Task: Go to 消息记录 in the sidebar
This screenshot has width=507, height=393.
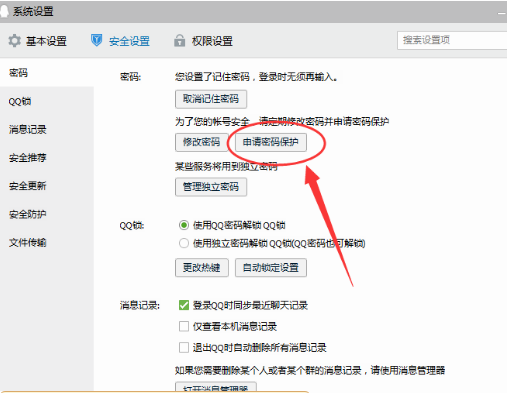Action: (x=28, y=129)
